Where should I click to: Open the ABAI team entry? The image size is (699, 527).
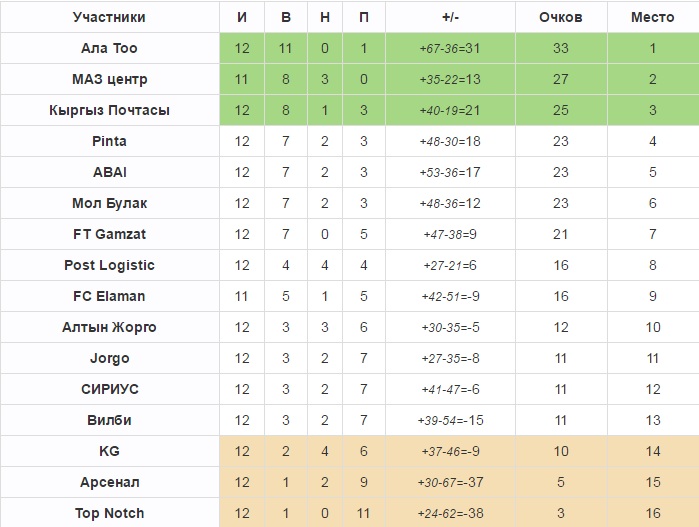(109, 172)
